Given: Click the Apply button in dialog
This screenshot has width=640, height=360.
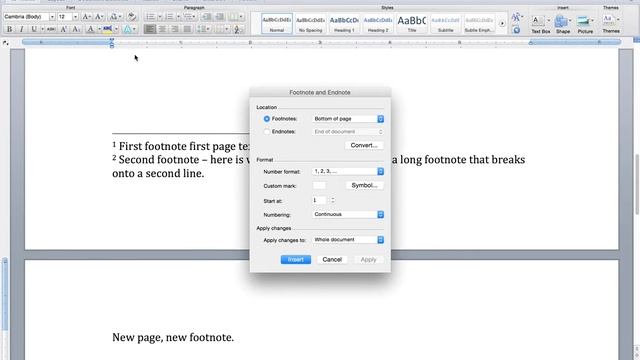Looking at the screenshot, I should pyautogui.click(x=368, y=260).
